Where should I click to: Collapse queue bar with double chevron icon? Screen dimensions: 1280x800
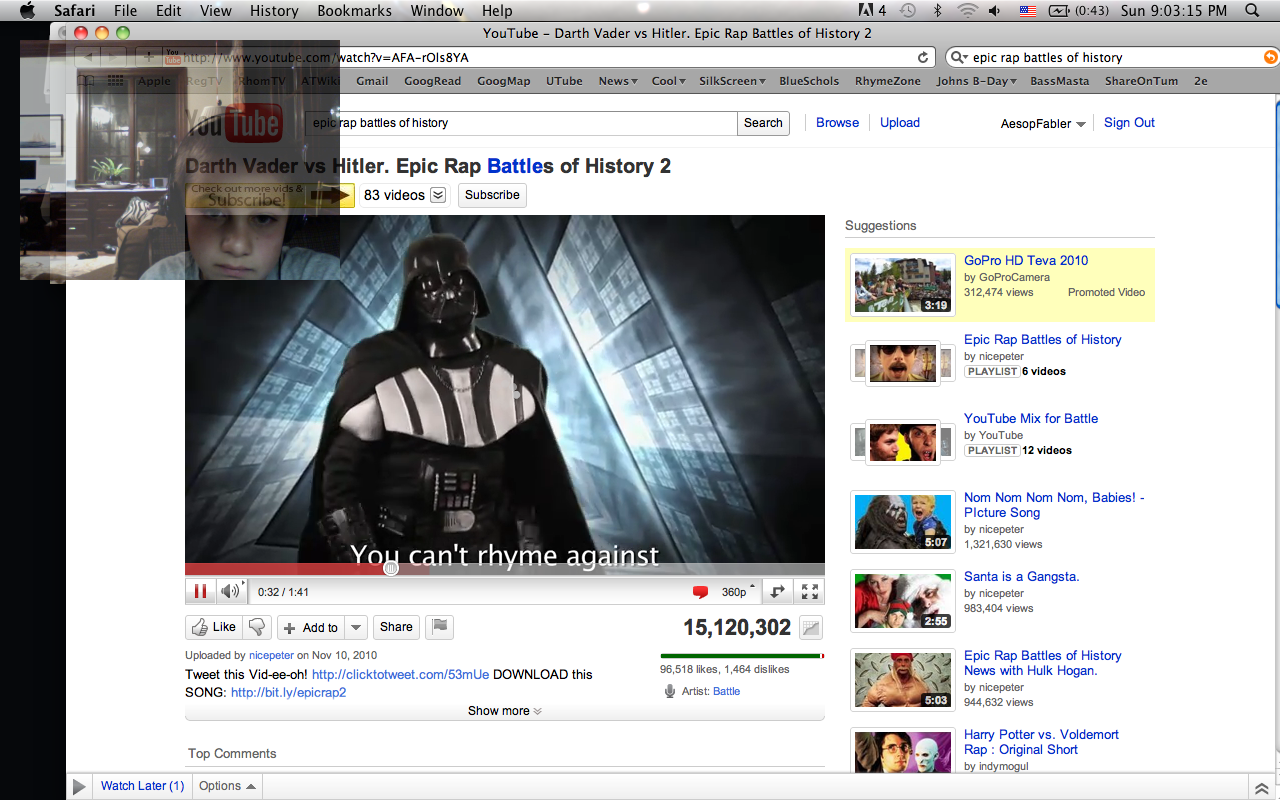tap(1261, 788)
